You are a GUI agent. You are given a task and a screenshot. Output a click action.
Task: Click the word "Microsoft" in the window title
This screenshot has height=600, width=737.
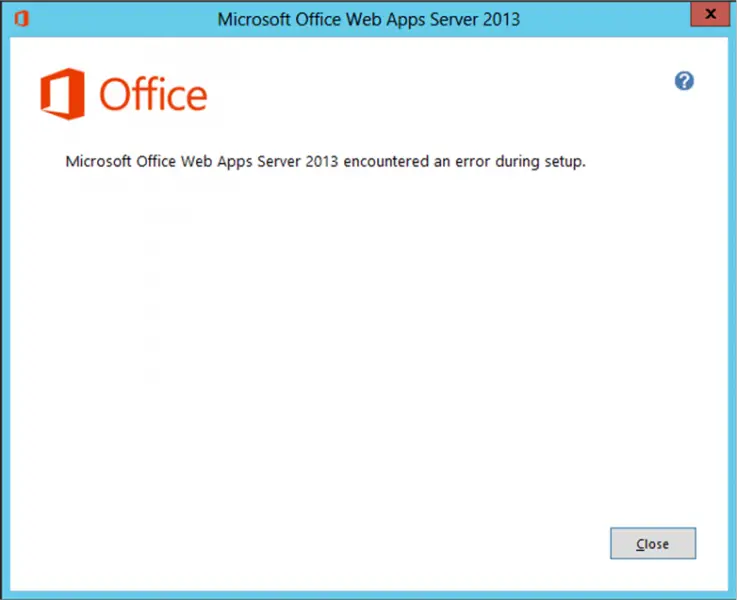click(x=254, y=19)
